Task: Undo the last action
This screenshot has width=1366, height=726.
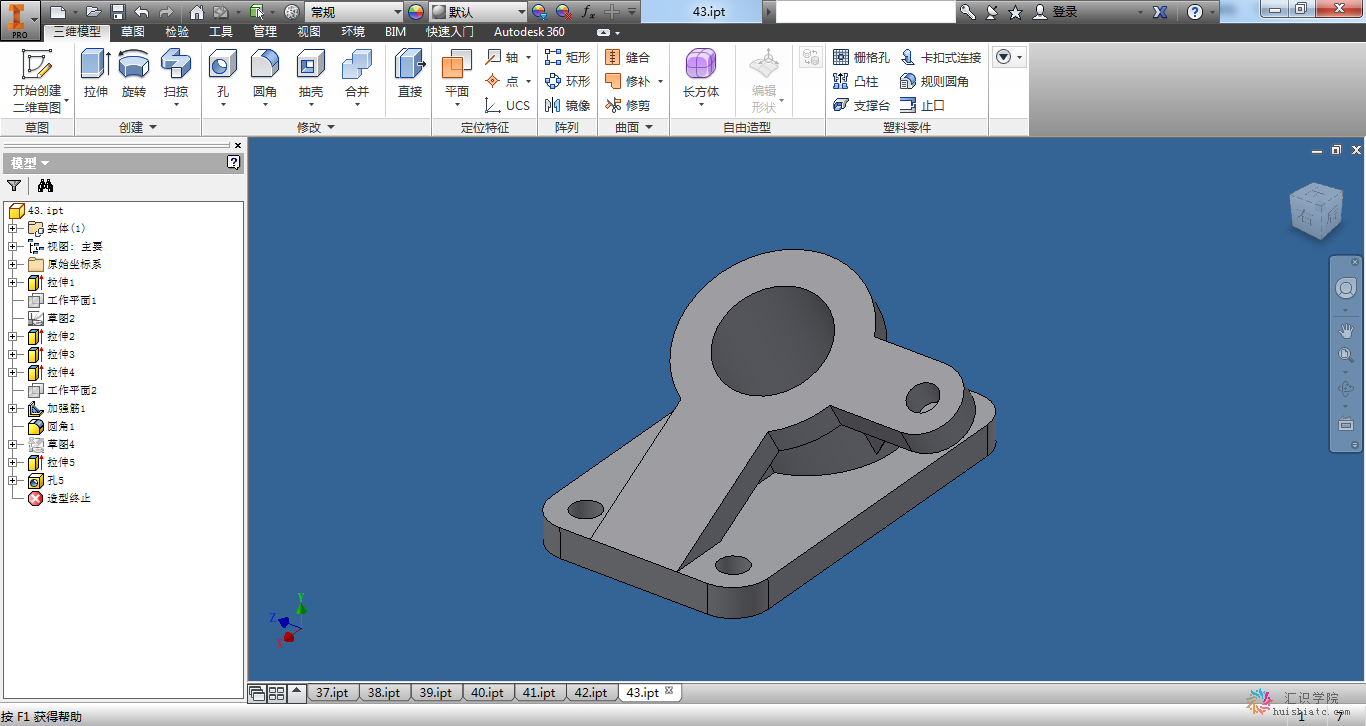Action: (142, 12)
